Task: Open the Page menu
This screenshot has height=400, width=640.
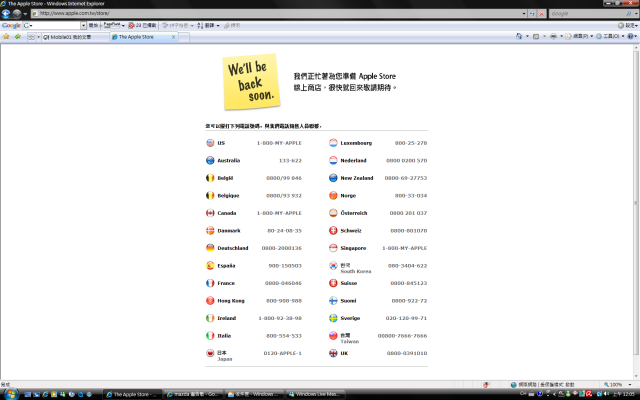Action: [x=579, y=36]
